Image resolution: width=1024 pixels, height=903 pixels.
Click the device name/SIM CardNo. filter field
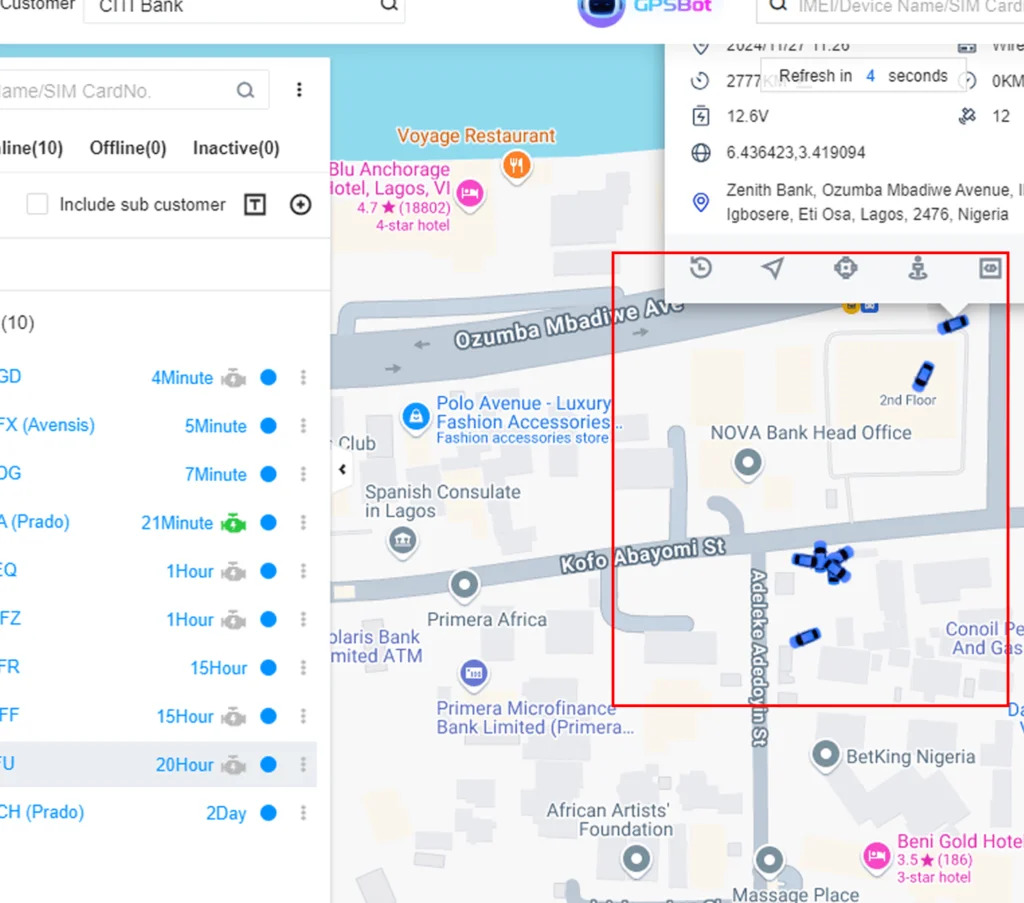point(134,90)
